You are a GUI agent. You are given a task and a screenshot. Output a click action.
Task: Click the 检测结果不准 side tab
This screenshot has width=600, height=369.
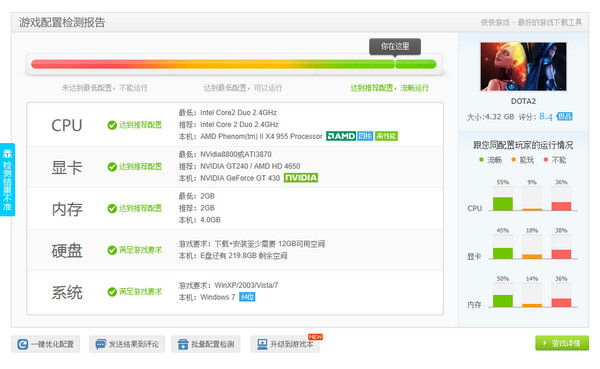pyautogui.click(x=7, y=180)
